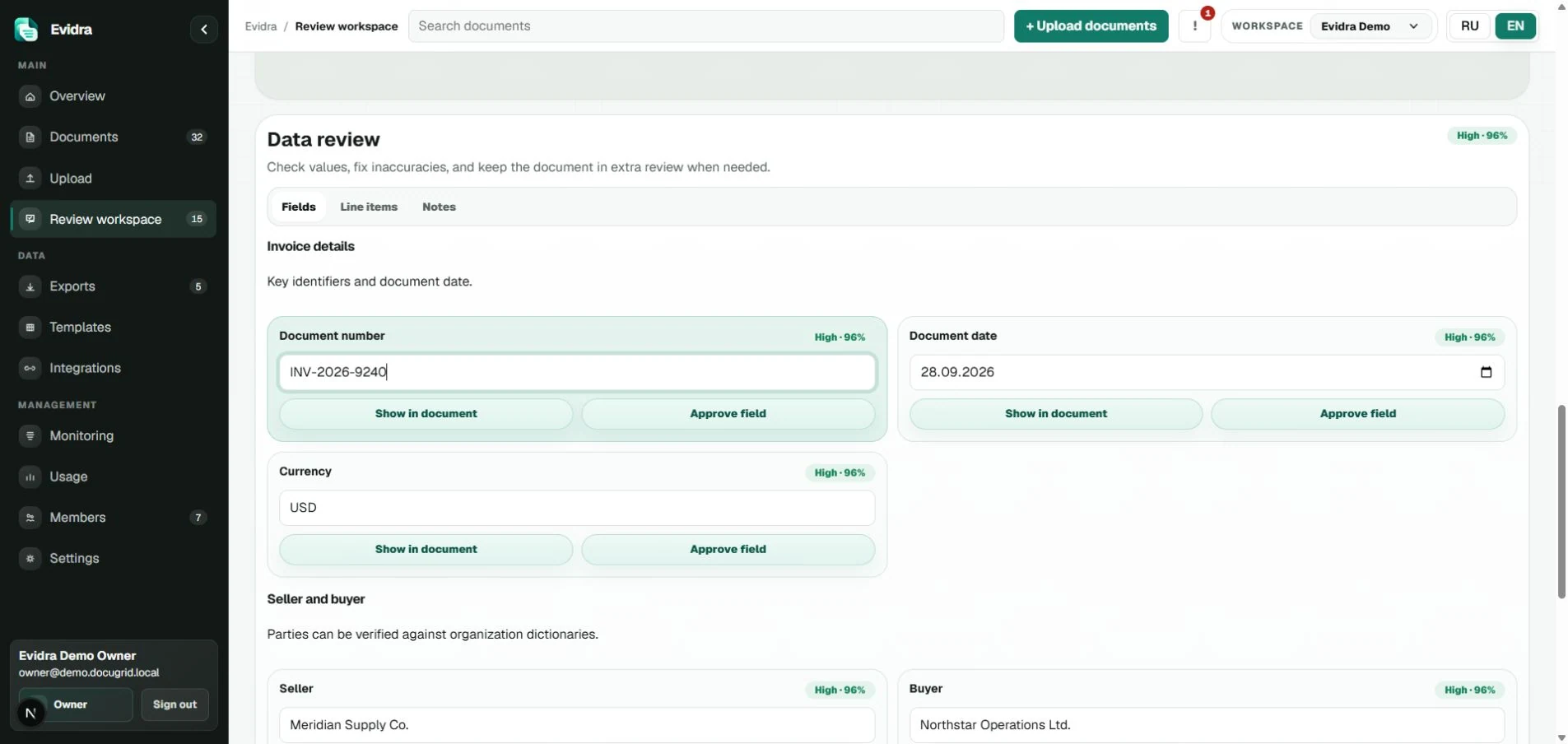Viewport: 1568px width, 744px height.
Task: Click the Sign out button
Action: click(174, 704)
